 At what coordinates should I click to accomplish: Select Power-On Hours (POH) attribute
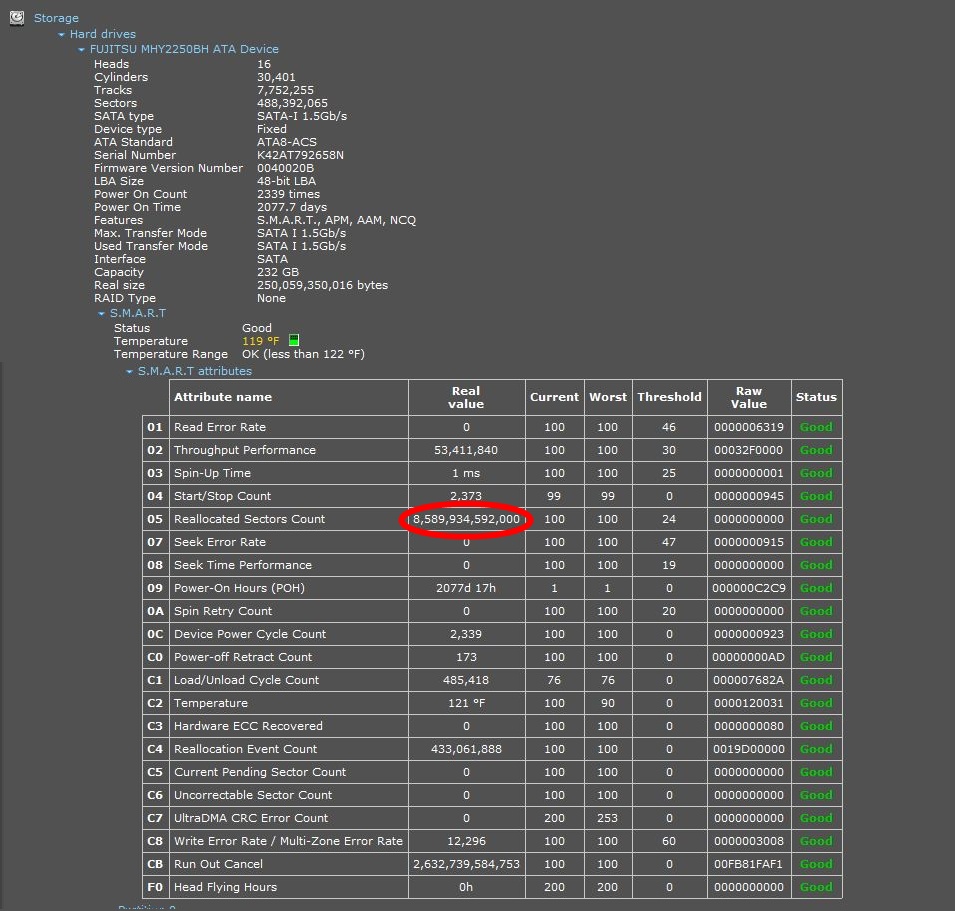[239, 588]
